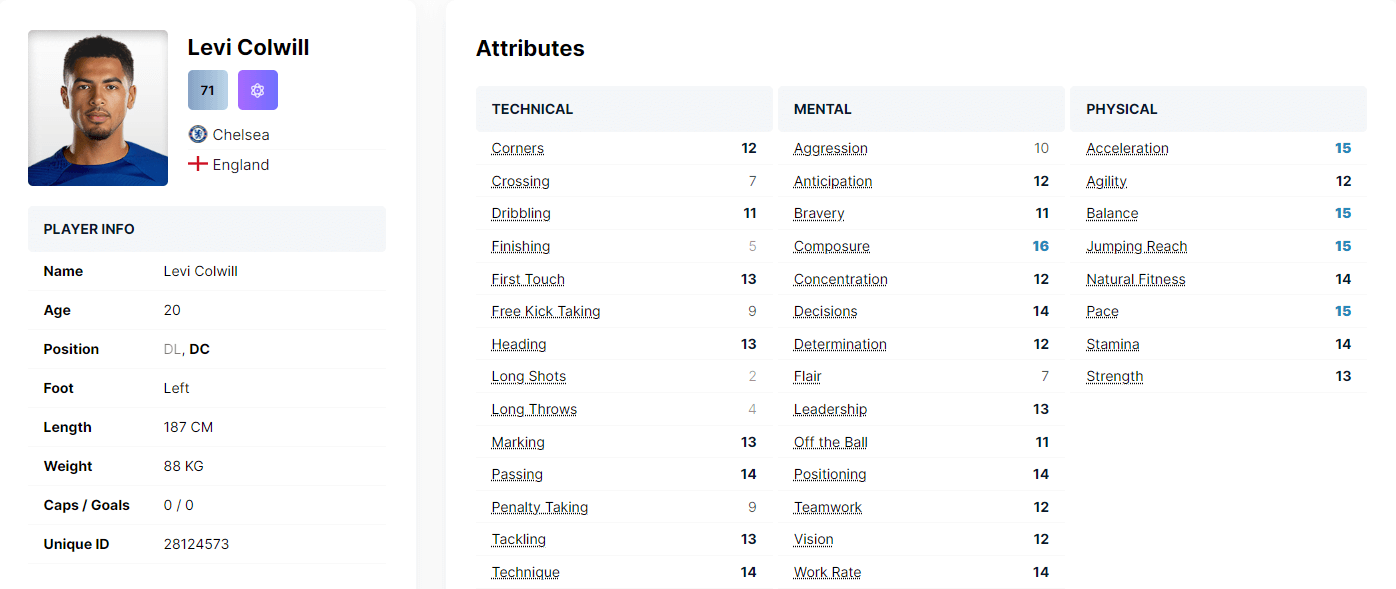Click the Composure attribute label
The height and width of the screenshot is (589, 1396).
click(x=831, y=246)
